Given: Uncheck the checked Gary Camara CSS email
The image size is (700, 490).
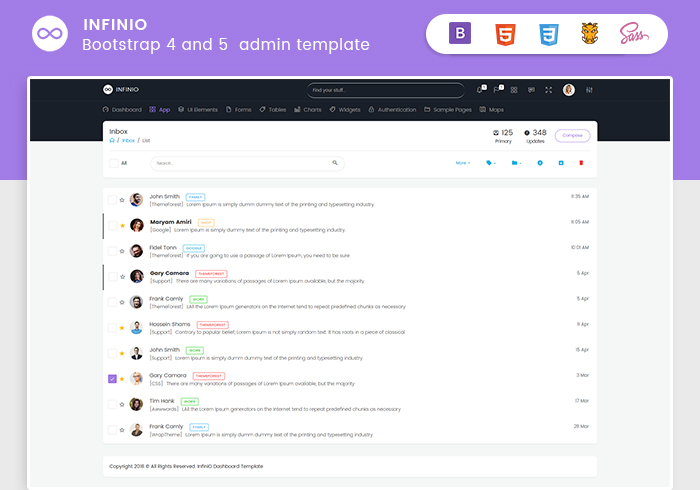Looking at the screenshot, I should tap(112, 379).
